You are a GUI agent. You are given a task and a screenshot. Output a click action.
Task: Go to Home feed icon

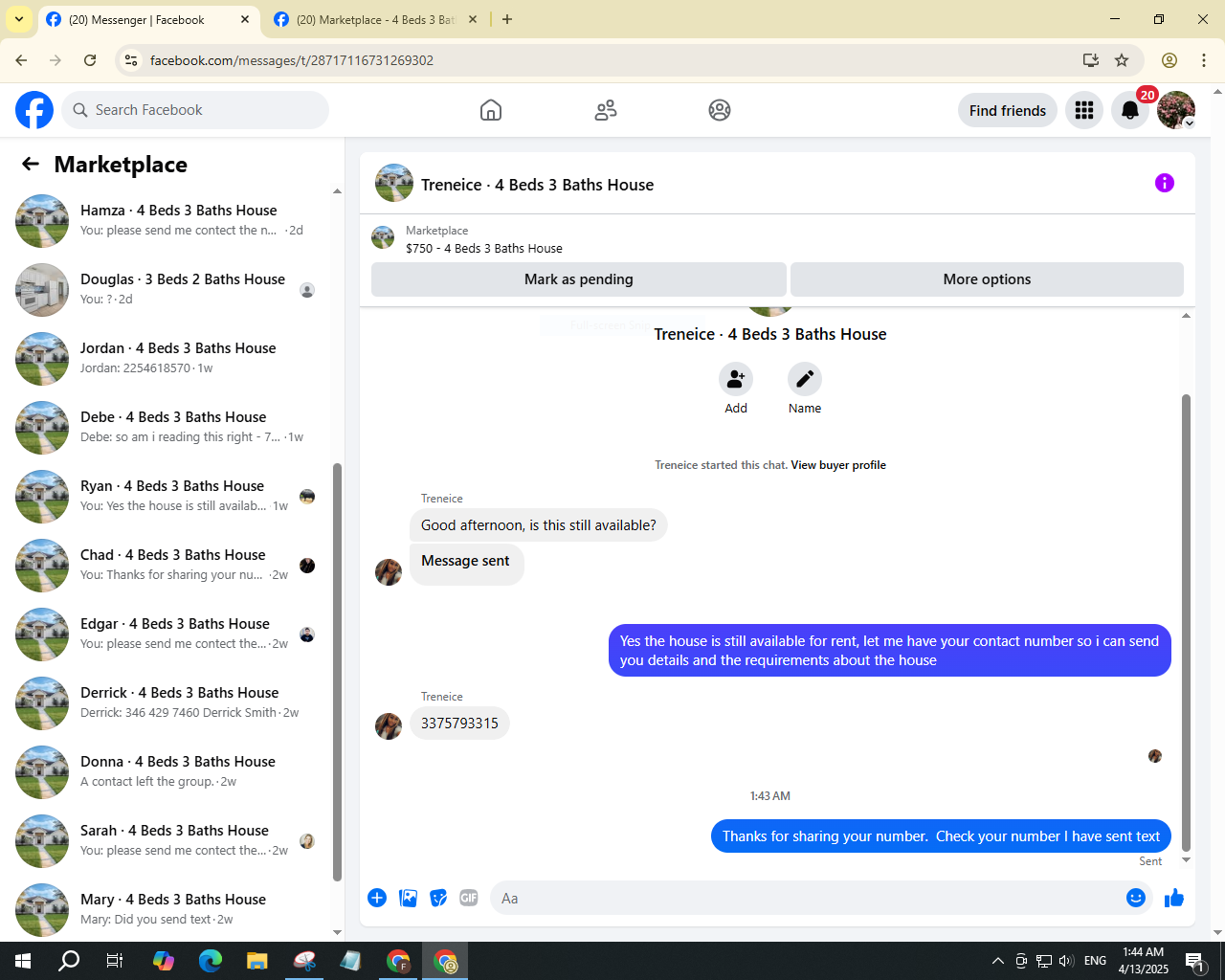[491, 110]
